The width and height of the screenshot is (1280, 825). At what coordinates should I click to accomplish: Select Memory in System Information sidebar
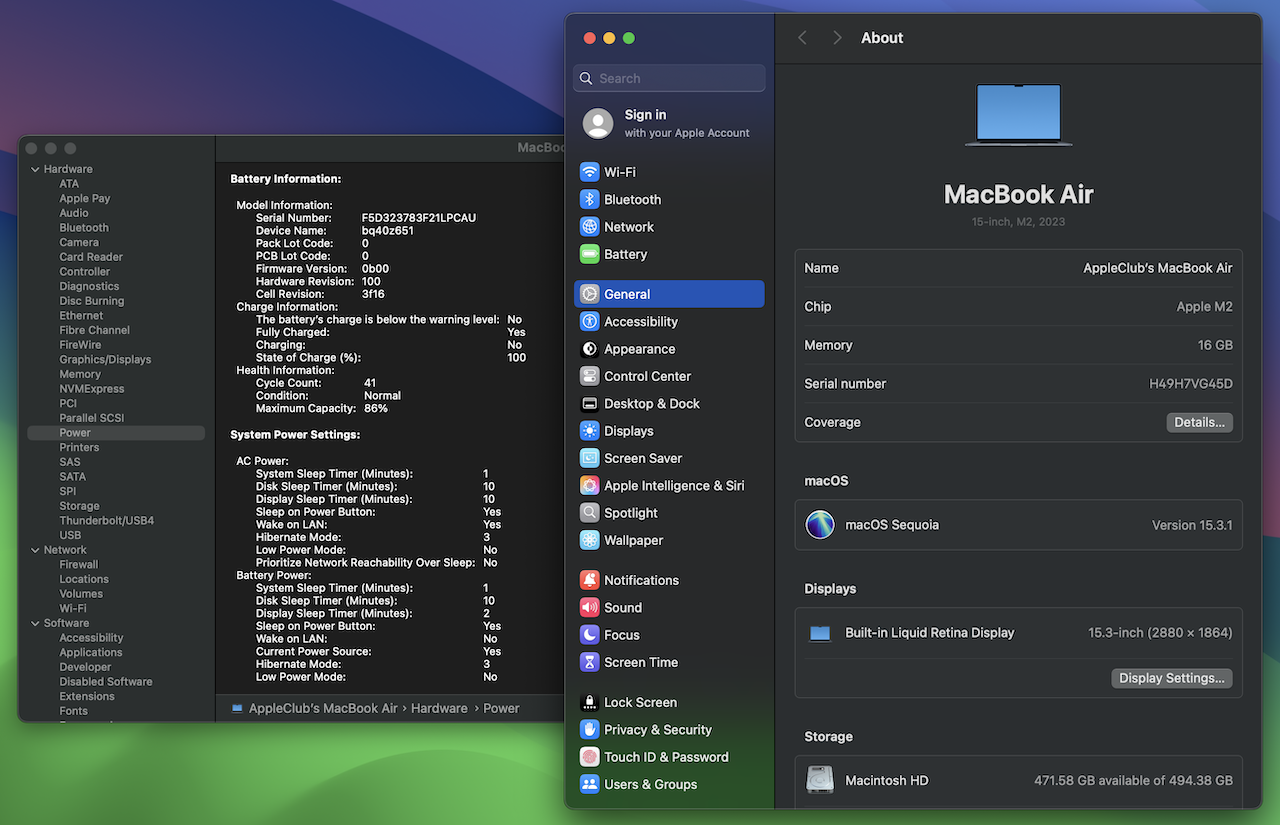[x=80, y=374]
